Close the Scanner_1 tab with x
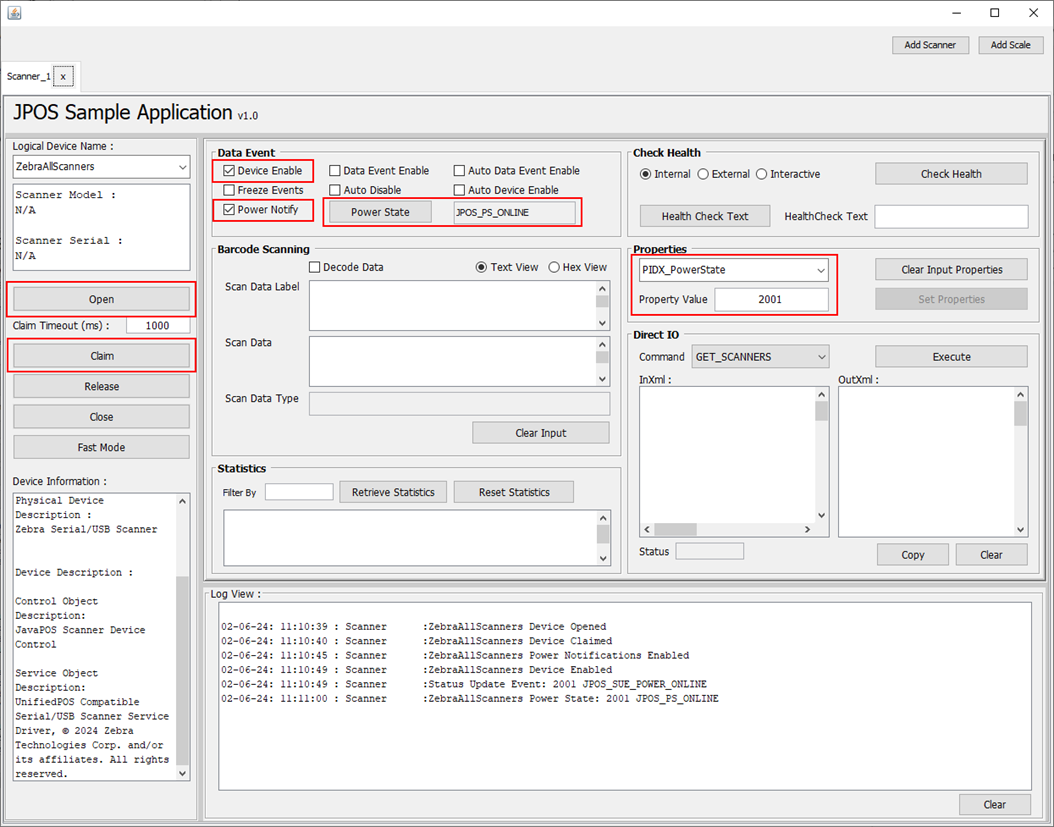The height and width of the screenshot is (827, 1054). point(63,77)
